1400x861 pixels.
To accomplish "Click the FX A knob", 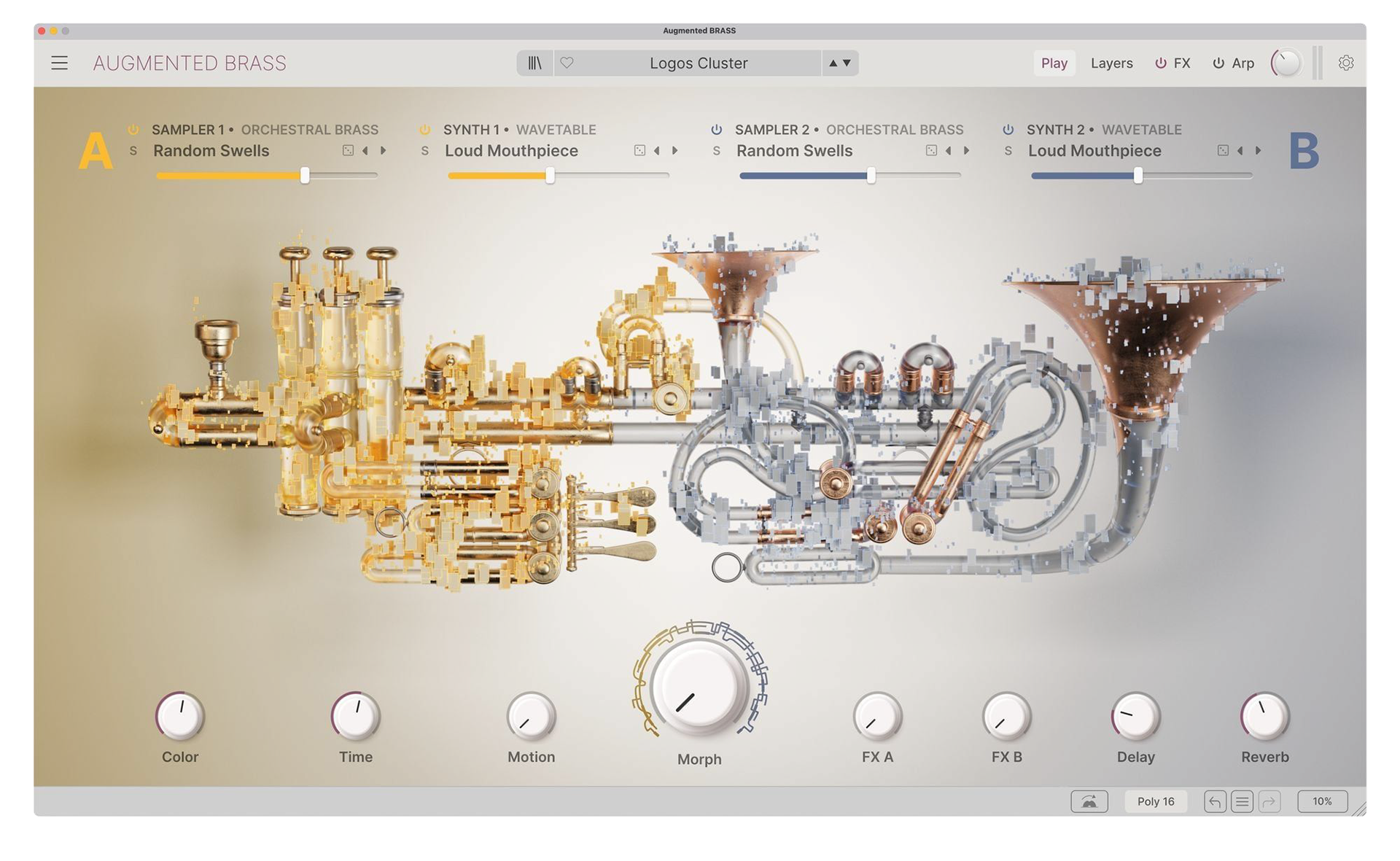I will (x=877, y=716).
